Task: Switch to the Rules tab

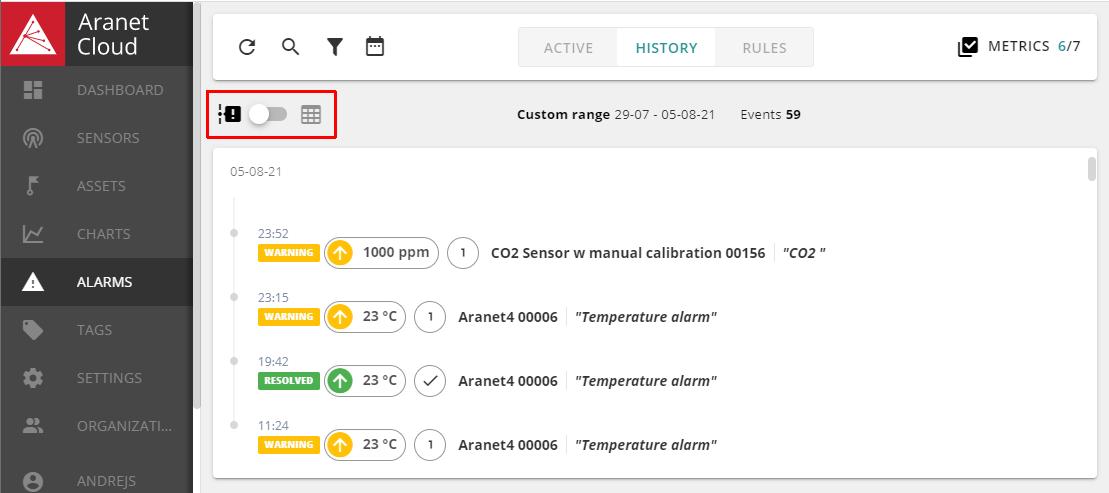Action: click(764, 48)
